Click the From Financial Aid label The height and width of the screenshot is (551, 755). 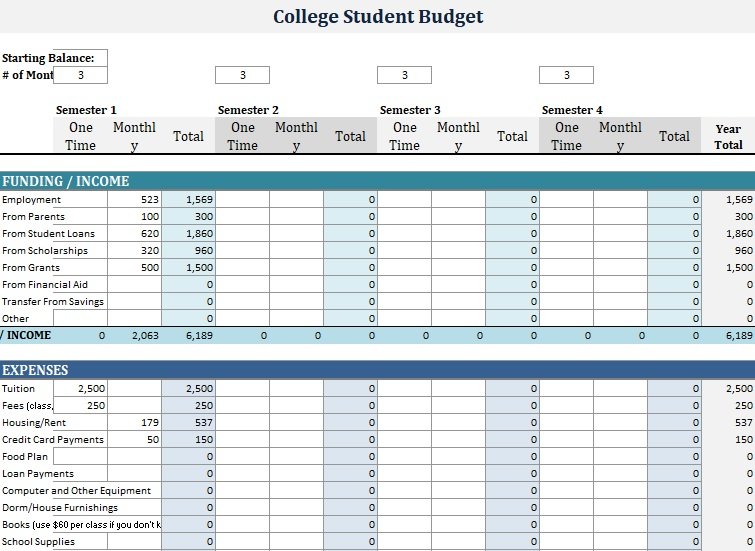coord(45,285)
